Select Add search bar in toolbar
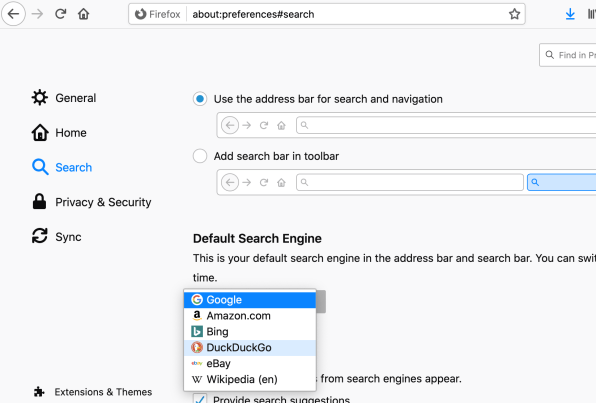 (200, 156)
